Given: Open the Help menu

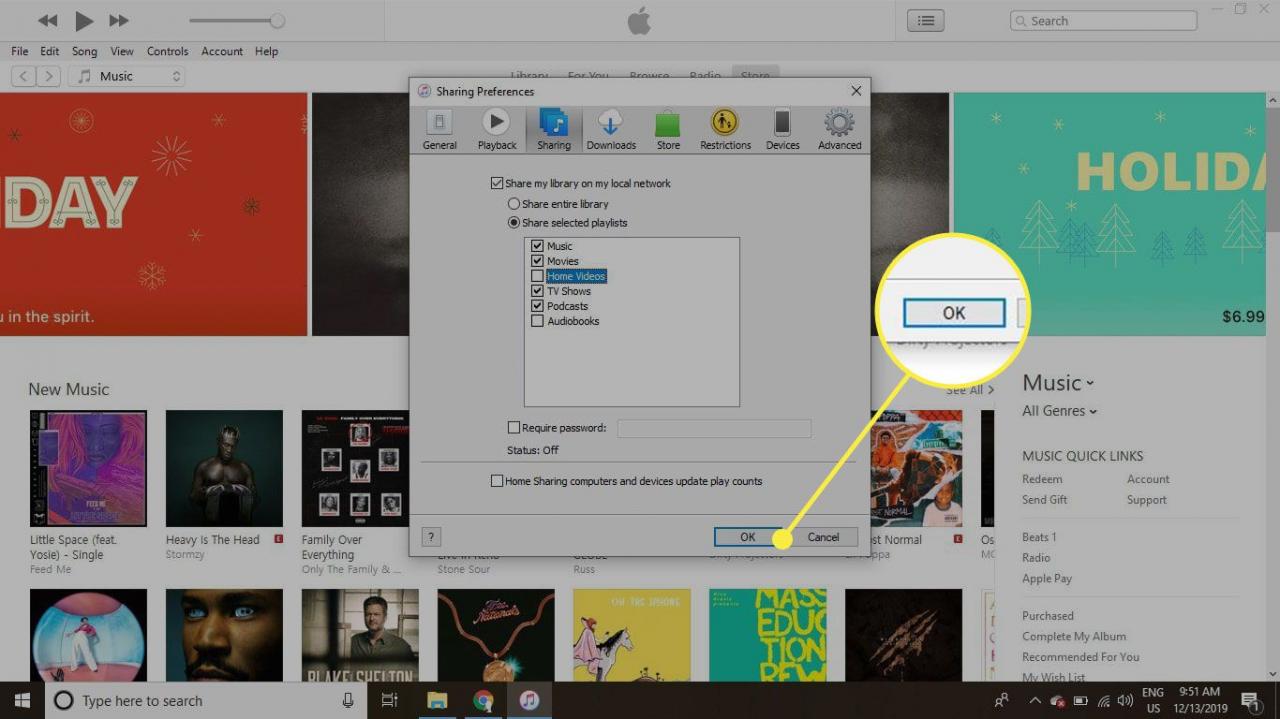Looking at the screenshot, I should click(x=266, y=51).
